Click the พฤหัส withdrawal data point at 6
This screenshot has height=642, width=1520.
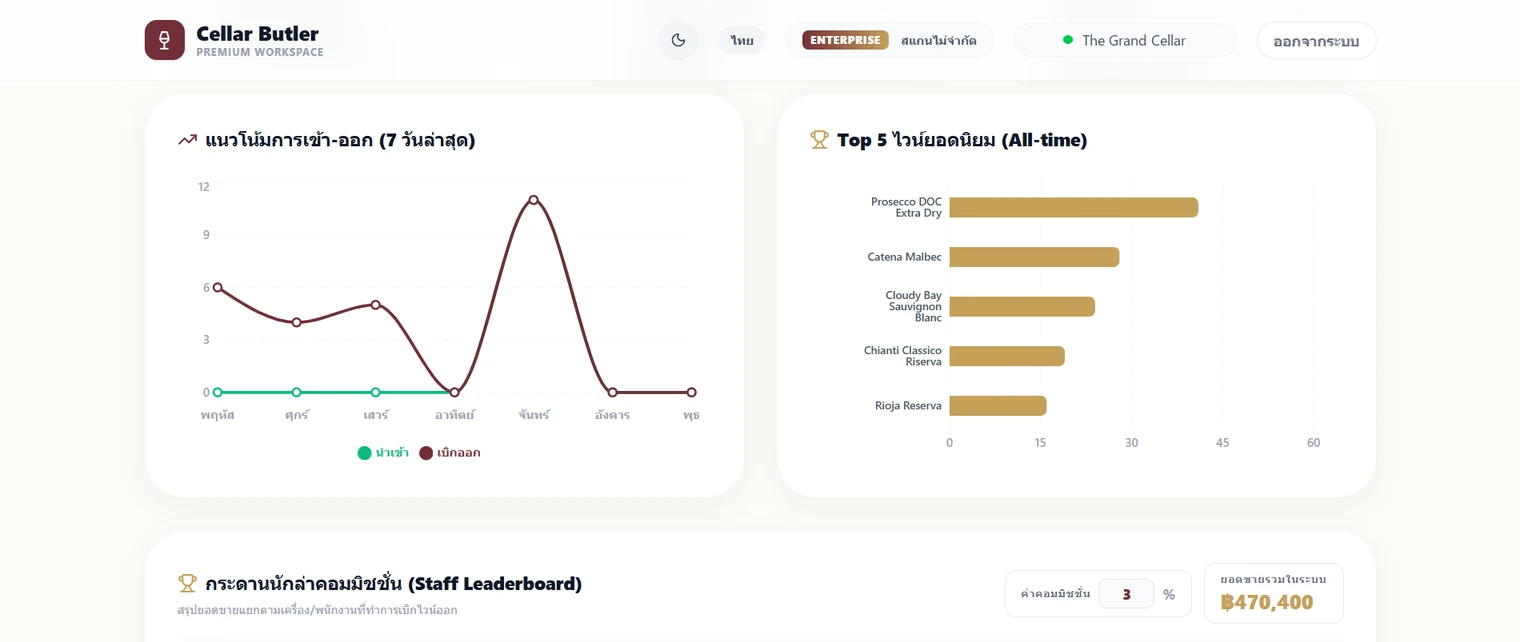pos(218,288)
